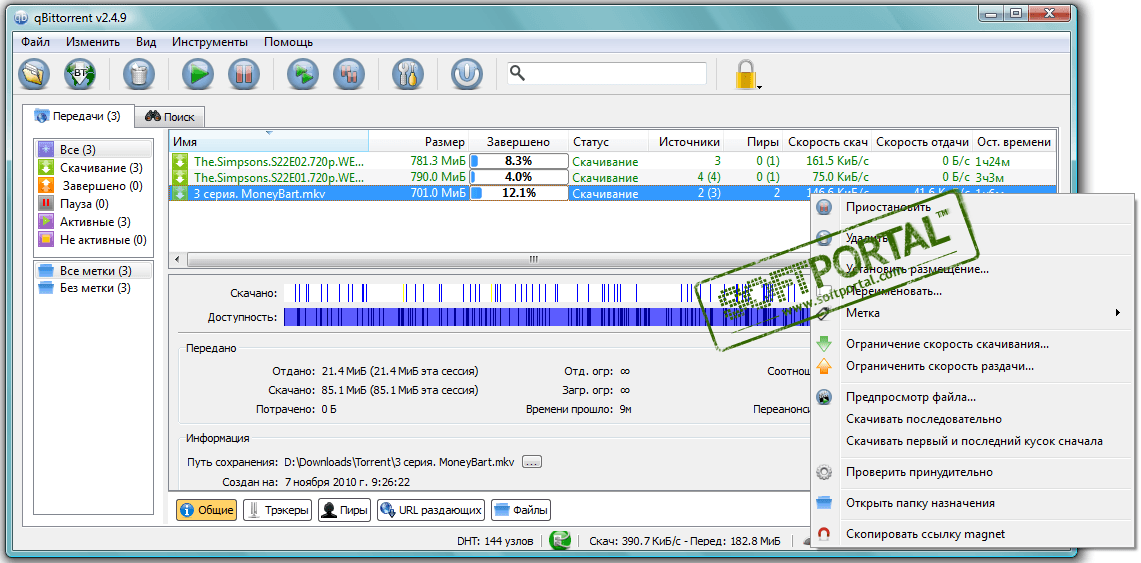
Task: Click the yellow padlock lock icon
Action: point(745,73)
